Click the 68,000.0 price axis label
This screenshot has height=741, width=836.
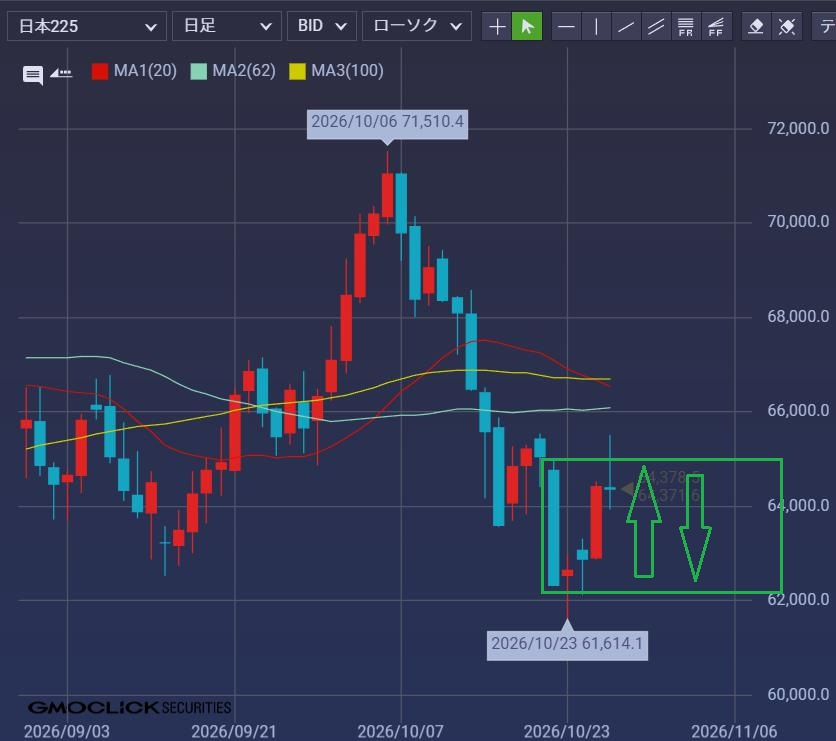[x=798, y=317]
